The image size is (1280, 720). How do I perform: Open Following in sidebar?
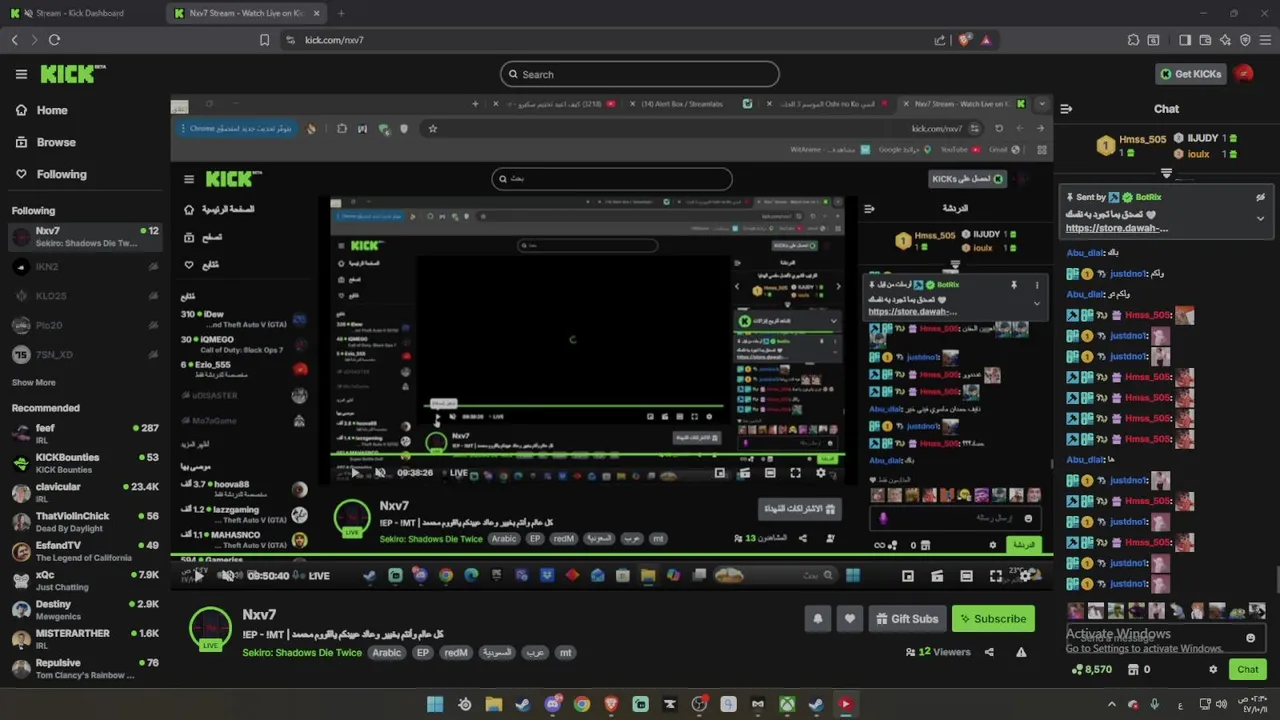coord(50,174)
